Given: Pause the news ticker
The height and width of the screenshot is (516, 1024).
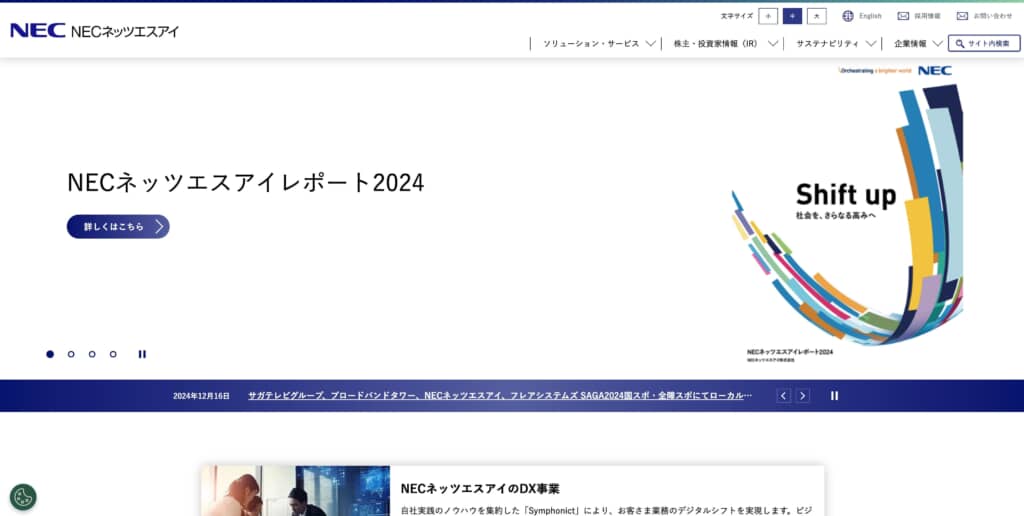Looking at the screenshot, I should coord(834,396).
